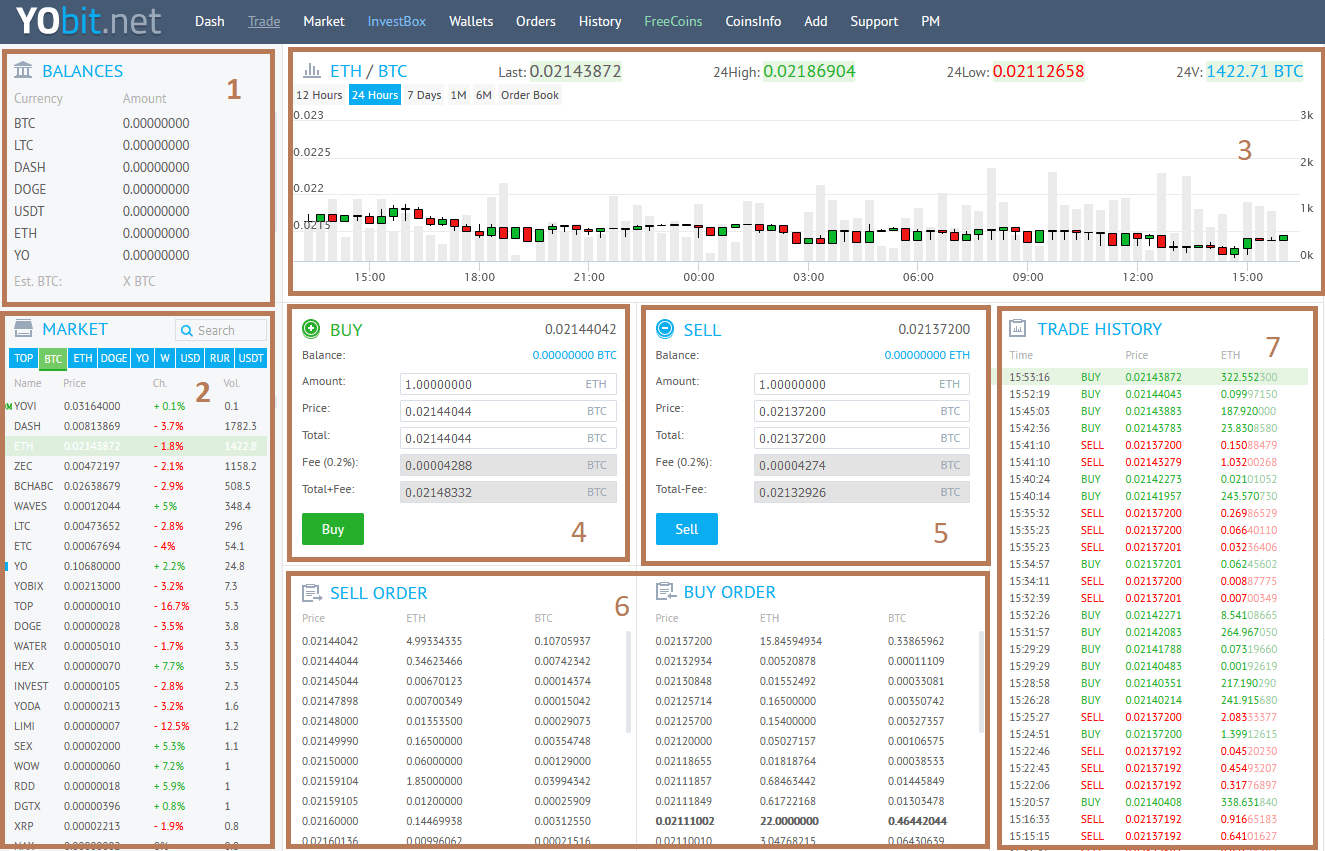Click the Market panel icon
The height and width of the screenshot is (851, 1325).
[x=23, y=329]
